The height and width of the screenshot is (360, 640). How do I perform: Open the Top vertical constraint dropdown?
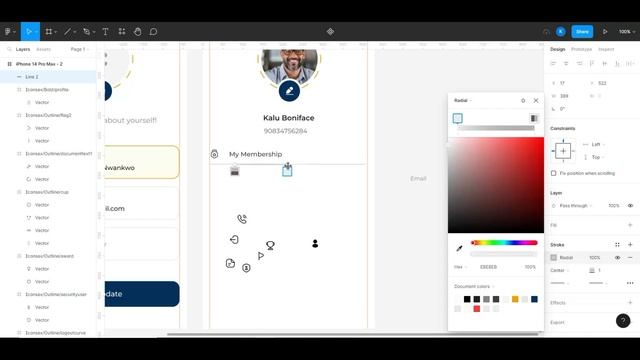pyautogui.click(x=598, y=157)
